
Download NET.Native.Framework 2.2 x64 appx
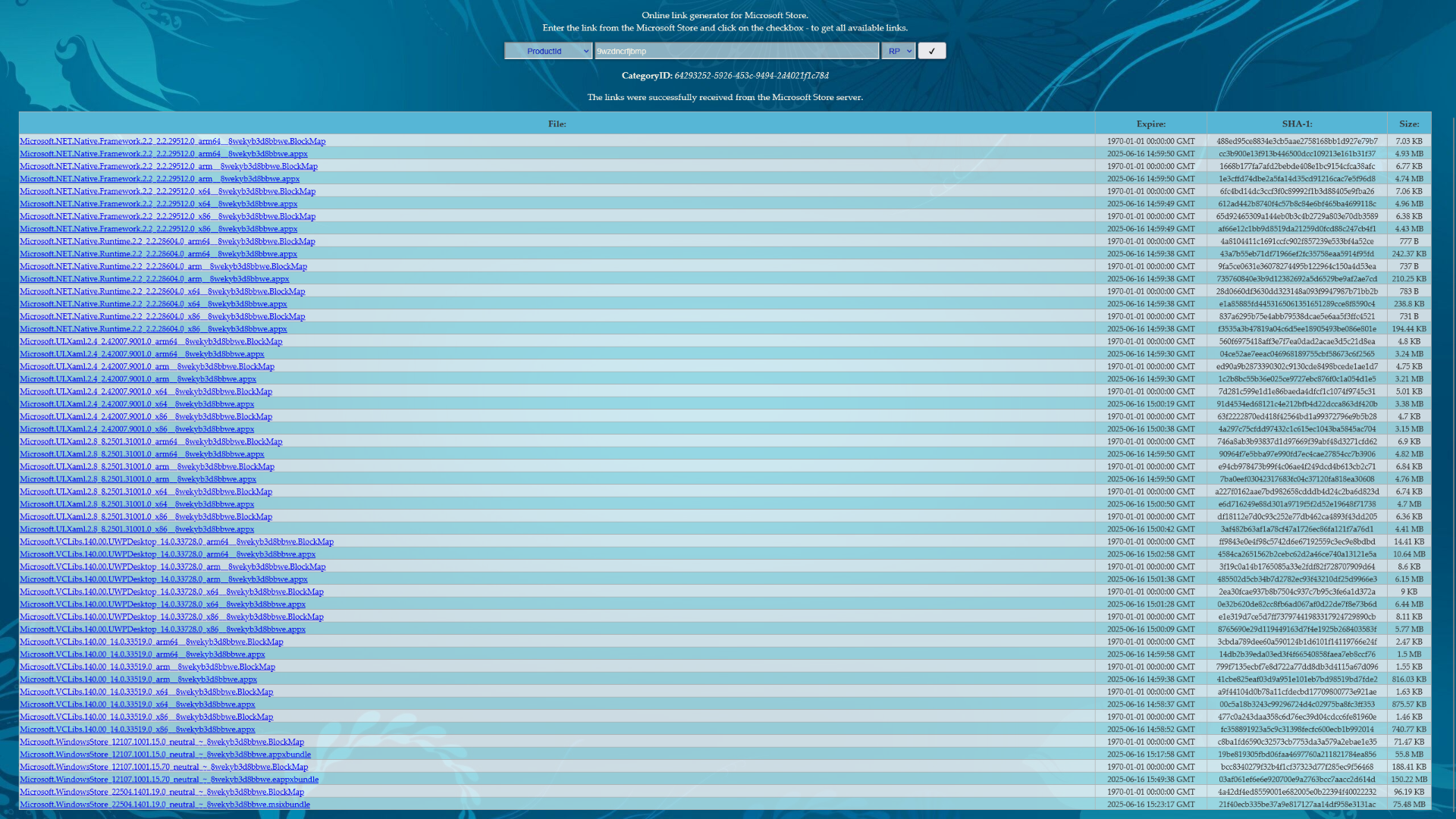click(x=158, y=204)
